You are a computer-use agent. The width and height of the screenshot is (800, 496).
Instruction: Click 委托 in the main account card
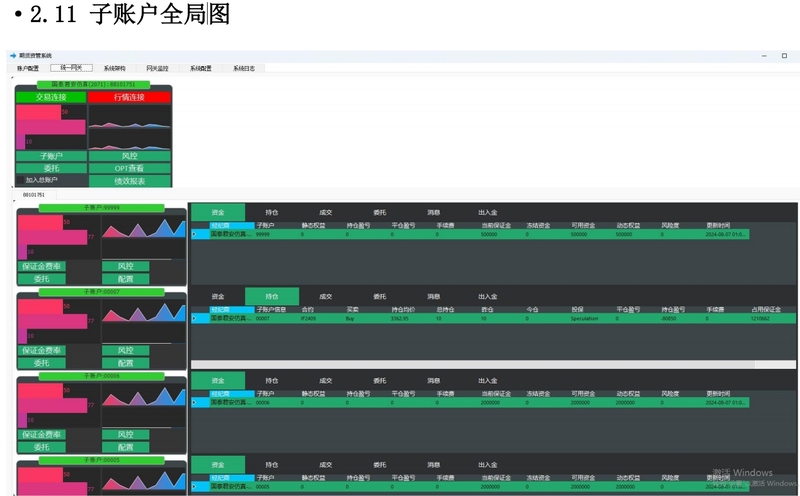coord(51,168)
